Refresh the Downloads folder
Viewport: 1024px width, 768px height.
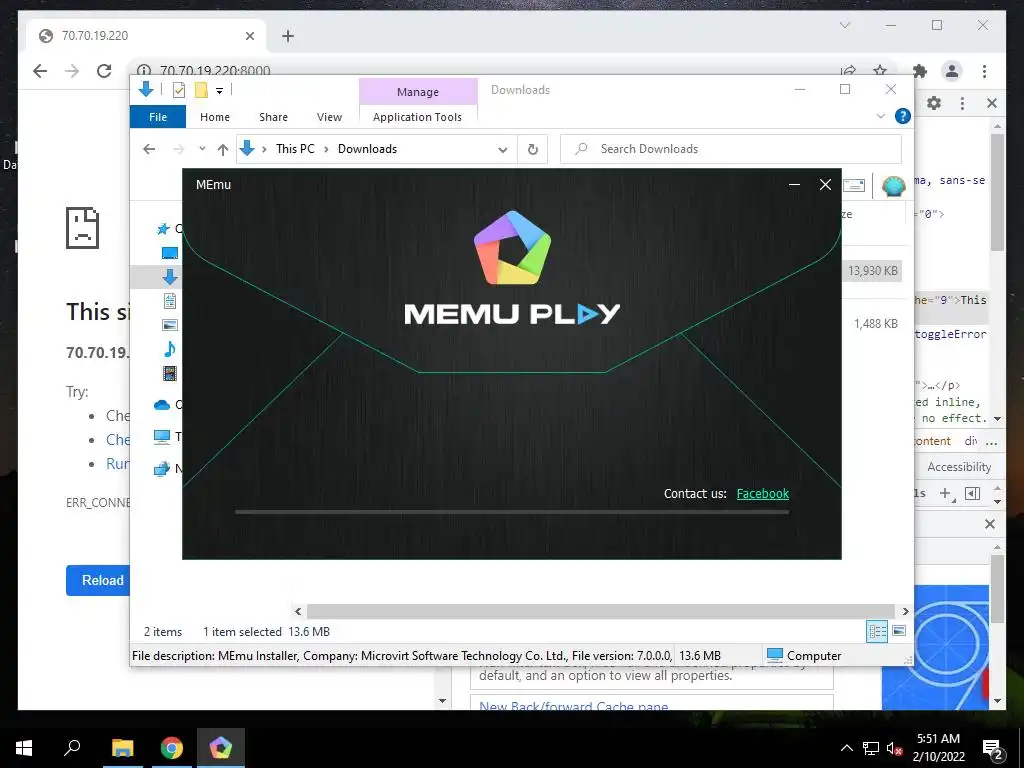coord(533,150)
